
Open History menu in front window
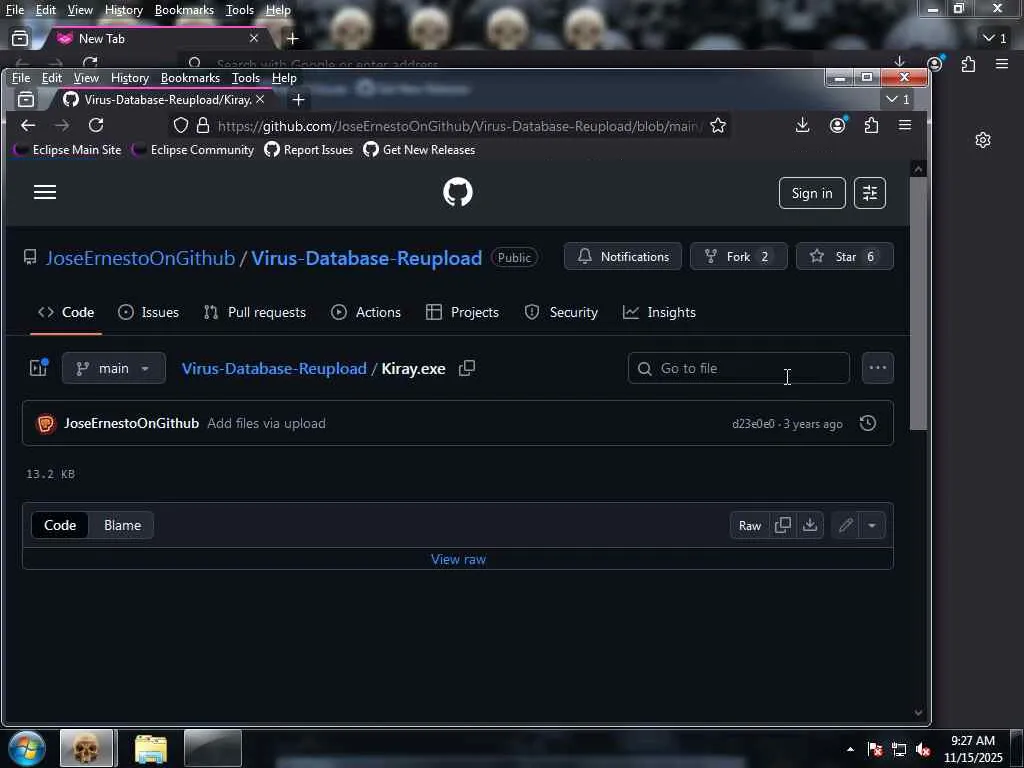(129, 78)
